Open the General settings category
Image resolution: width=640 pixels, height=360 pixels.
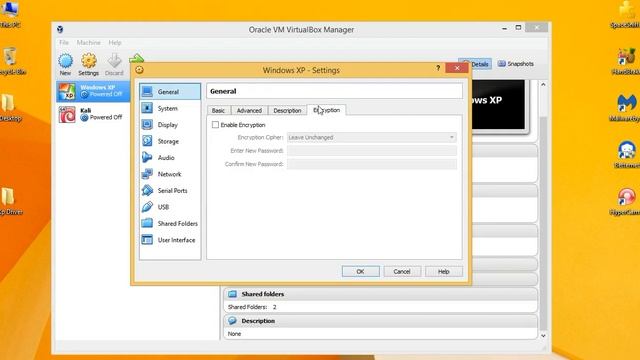(170, 92)
